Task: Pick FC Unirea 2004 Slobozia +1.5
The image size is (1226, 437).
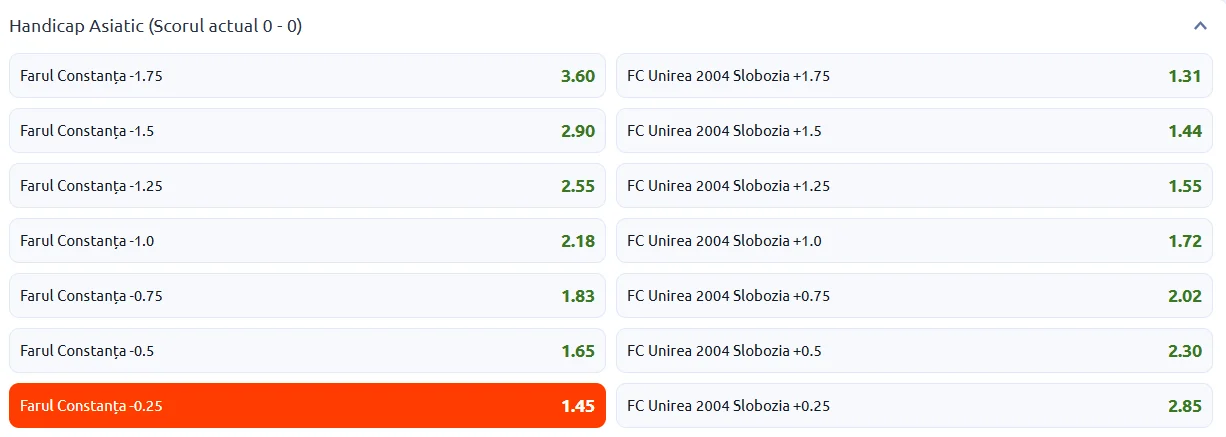Action: click(x=913, y=130)
